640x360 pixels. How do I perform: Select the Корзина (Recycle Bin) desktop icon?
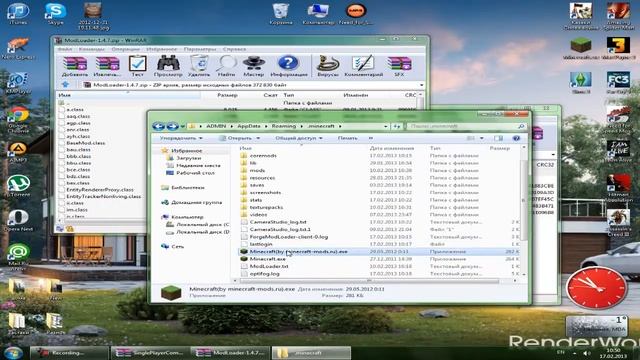click(281, 14)
